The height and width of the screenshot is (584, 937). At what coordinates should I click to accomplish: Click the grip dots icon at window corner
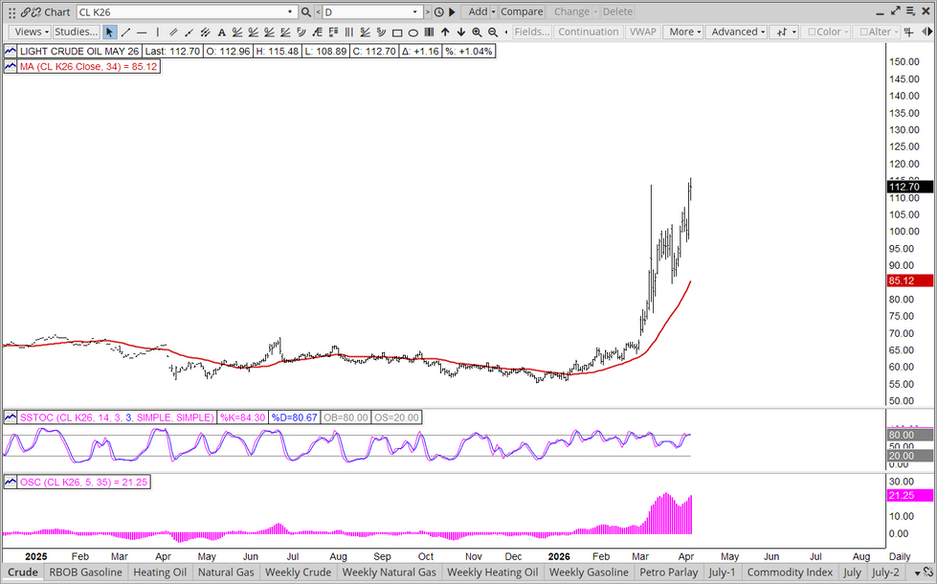11,13
